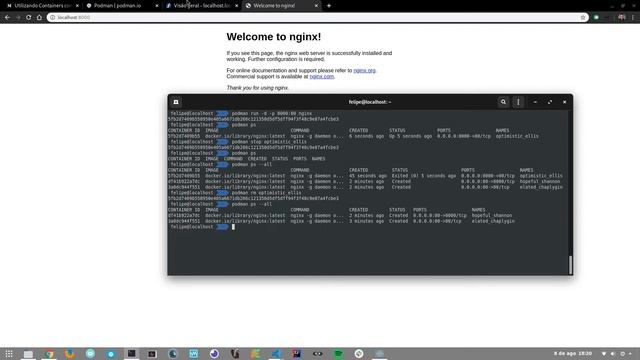This screenshot has width=640, height=360.
Task: Close the Visão geral tab
Action: point(236,6)
